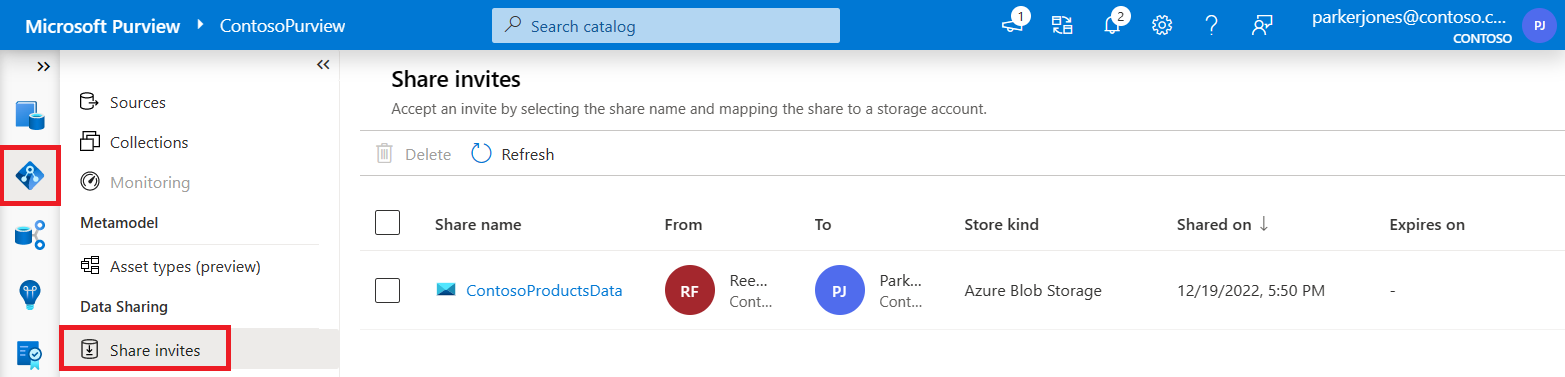
Task: Click the Delete toolbar button
Action: click(414, 154)
